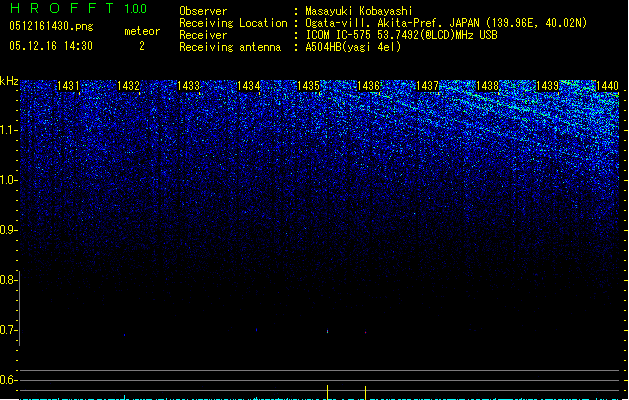
Task: Click the date stamp 05.12.16 14:30
Action: click(51, 46)
